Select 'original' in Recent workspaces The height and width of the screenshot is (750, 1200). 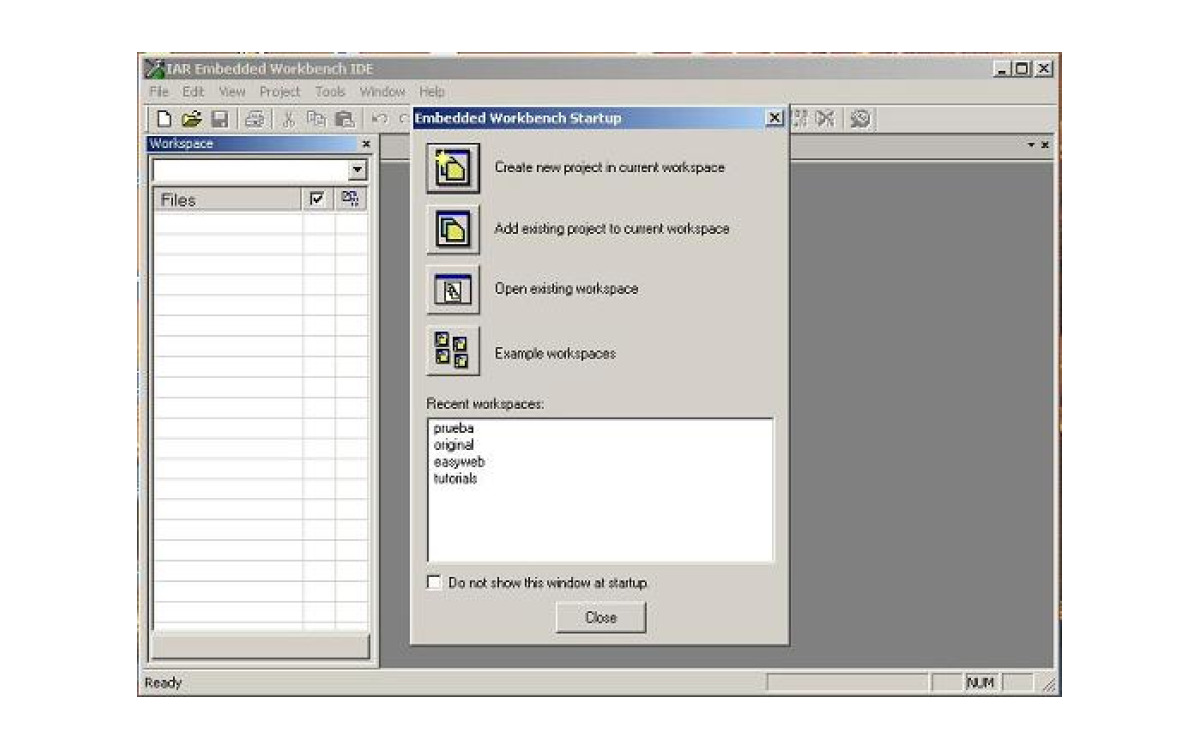[454, 445]
